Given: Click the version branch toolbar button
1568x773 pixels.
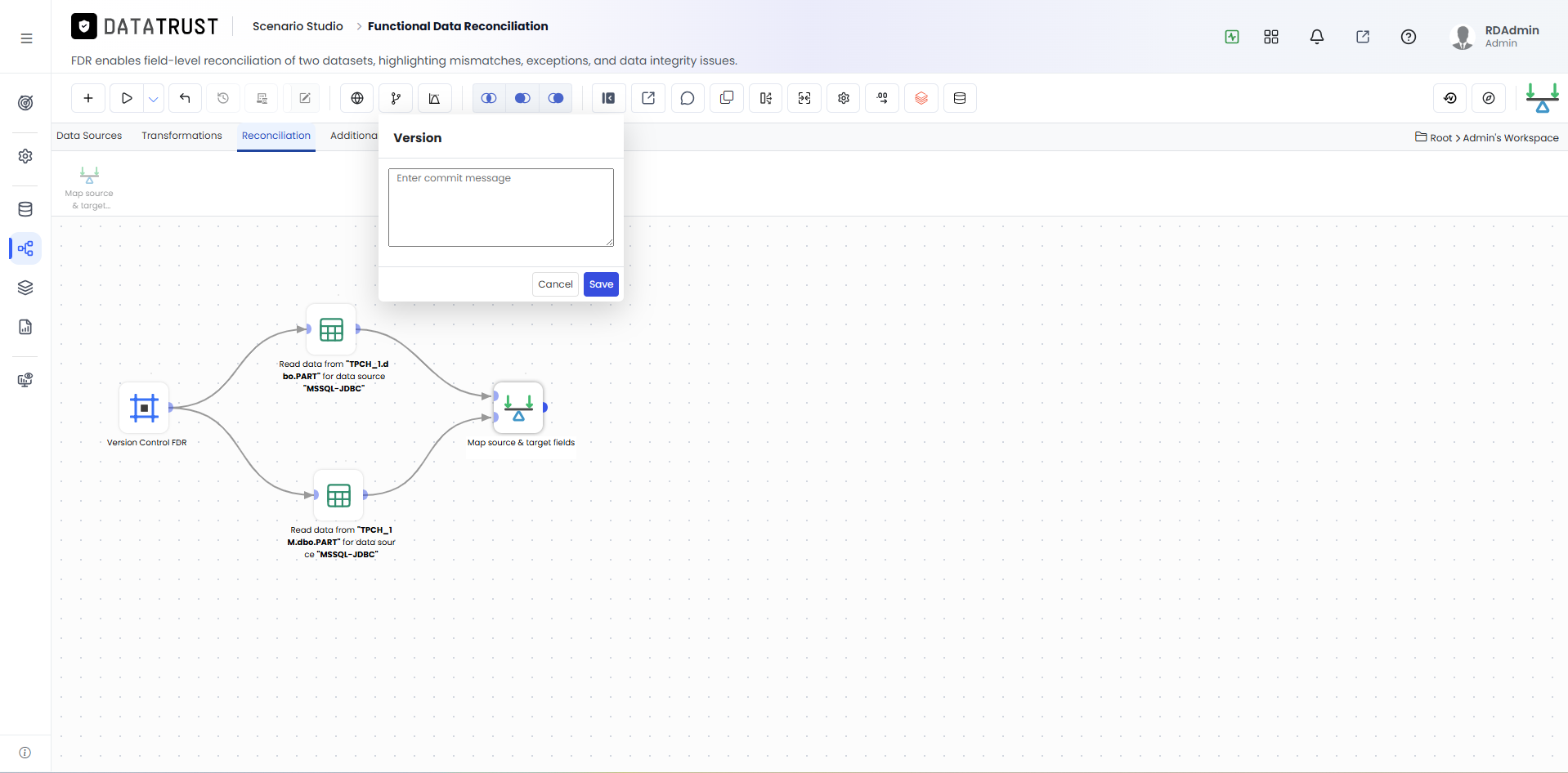Looking at the screenshot, I should click(396, 98).
